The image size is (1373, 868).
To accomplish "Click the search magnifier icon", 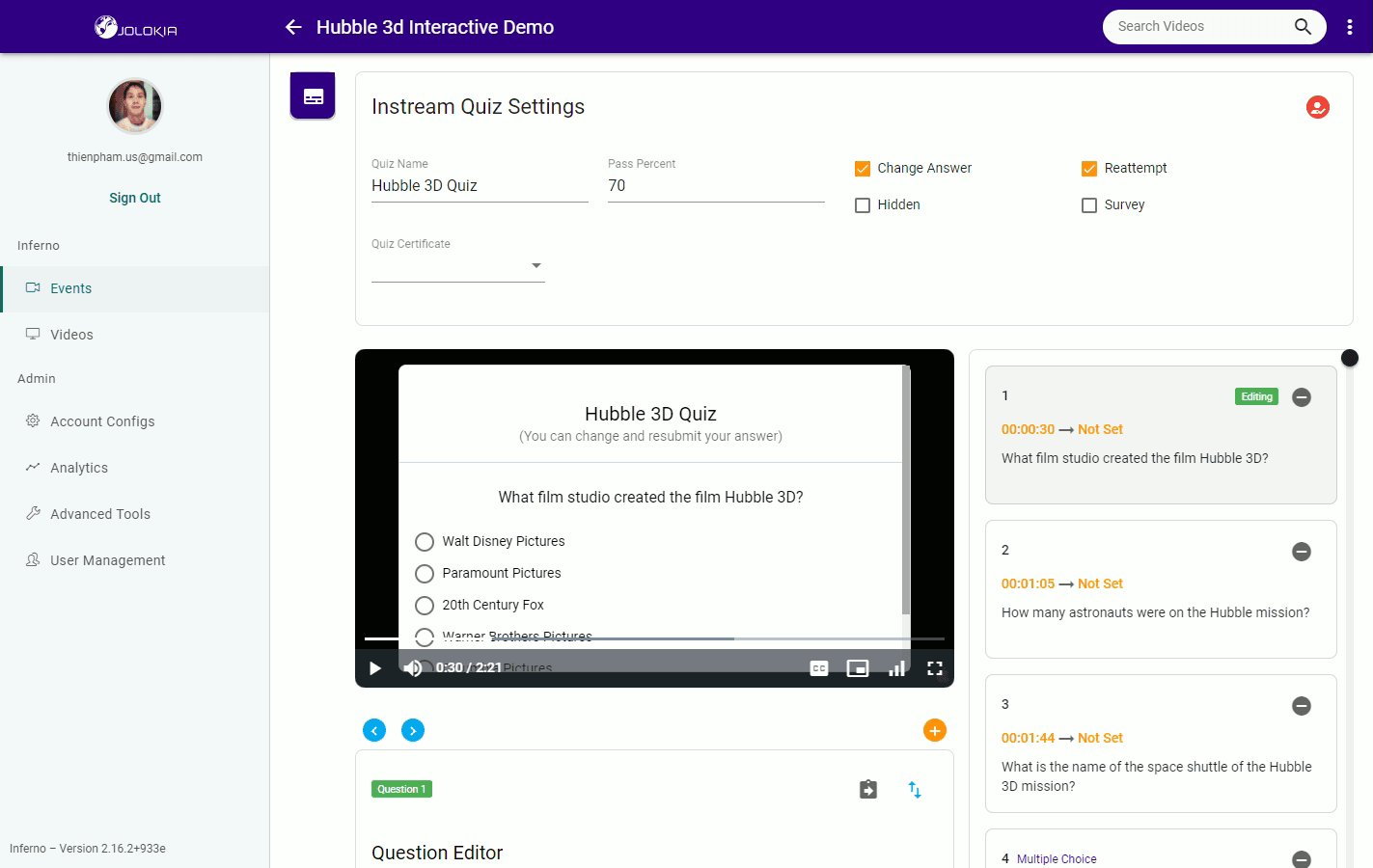I will click(x=1303, y=27).
